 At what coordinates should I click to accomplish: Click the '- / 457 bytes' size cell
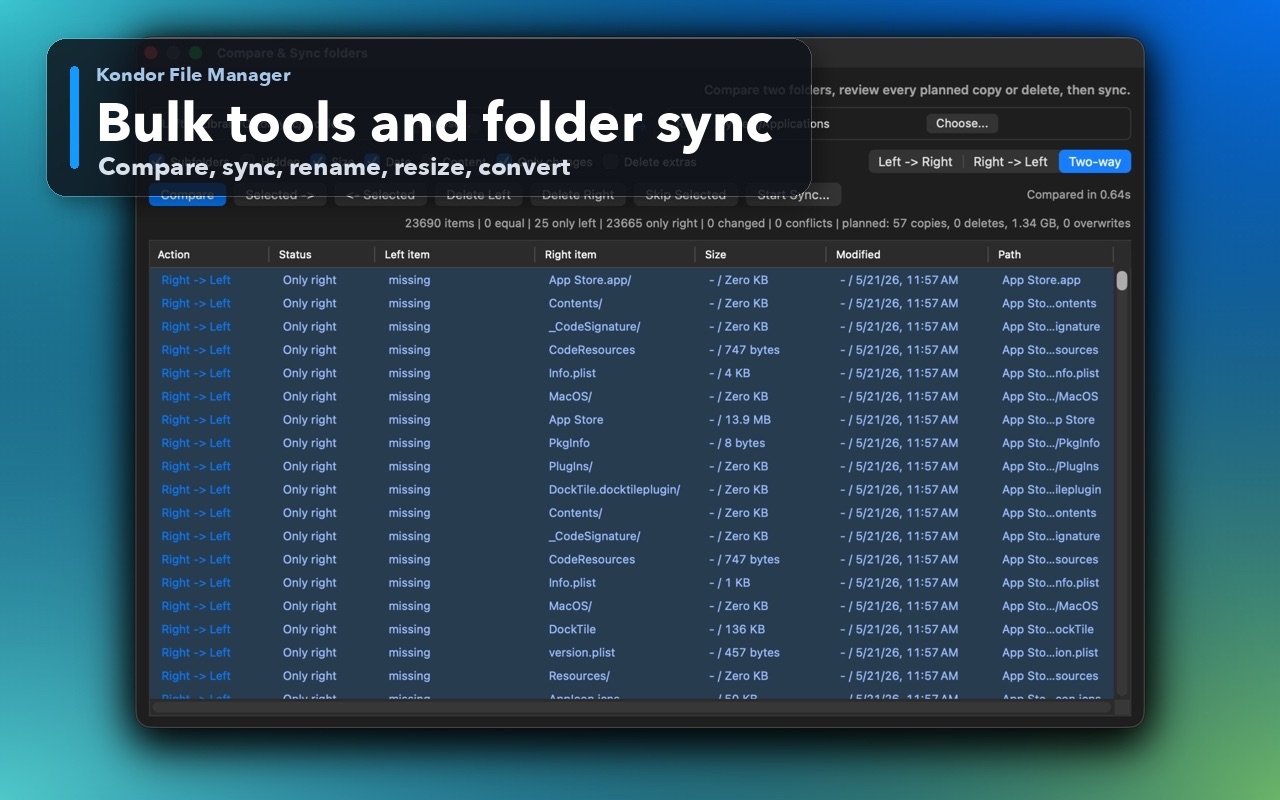point(744,652)
